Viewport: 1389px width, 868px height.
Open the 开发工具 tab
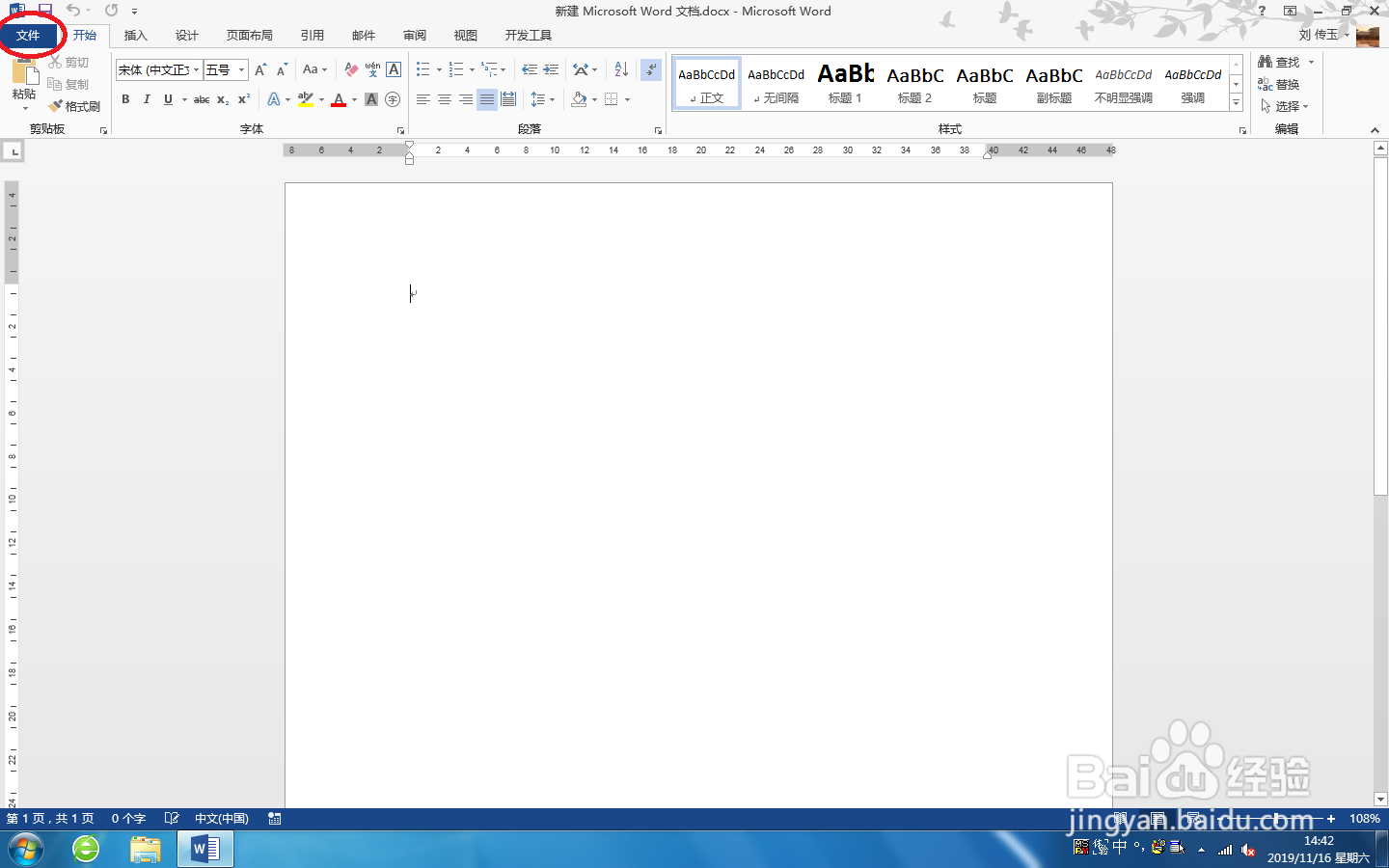coord(529,36)
